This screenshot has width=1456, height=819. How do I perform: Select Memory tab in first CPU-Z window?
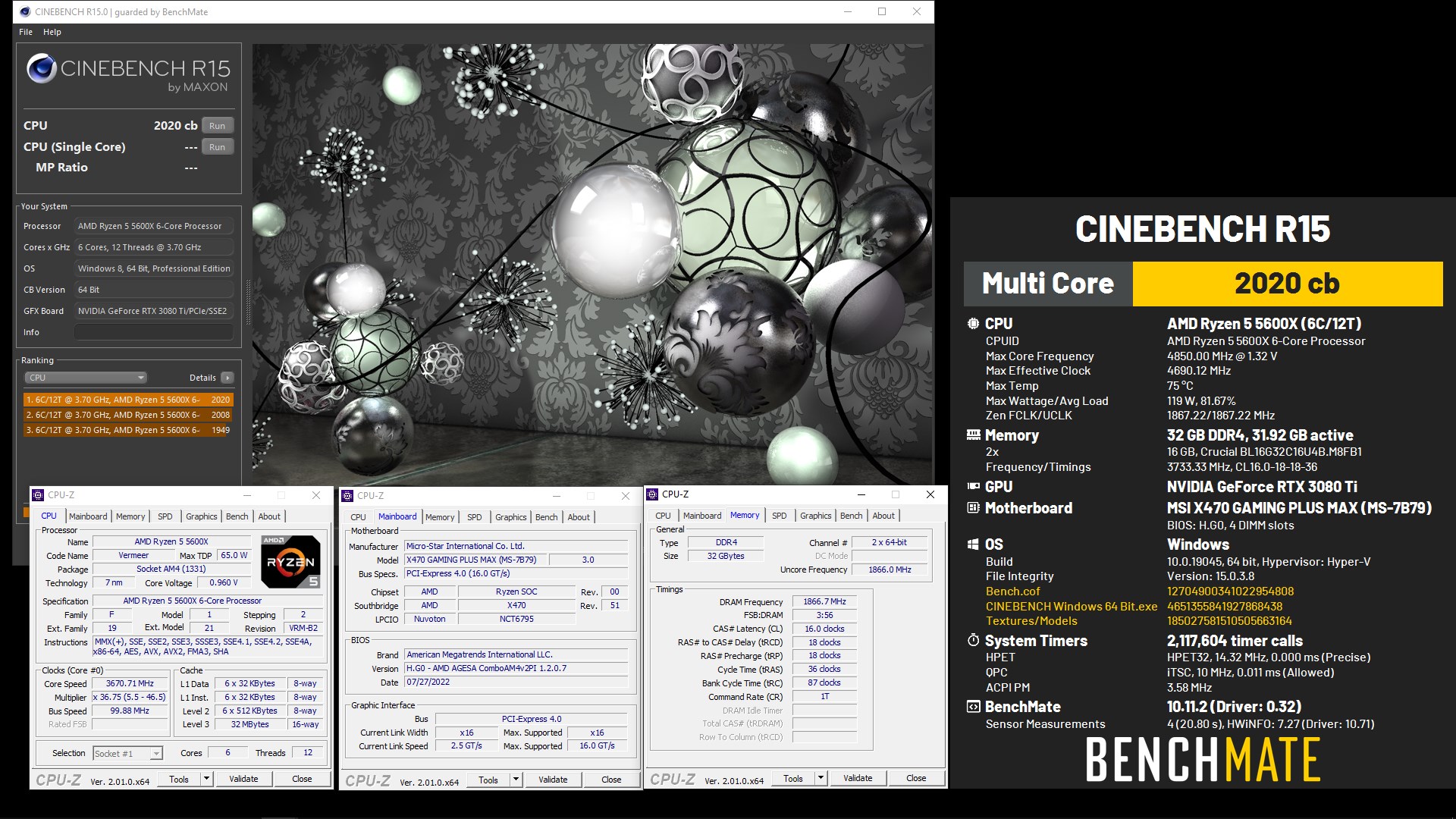point(130,516)
